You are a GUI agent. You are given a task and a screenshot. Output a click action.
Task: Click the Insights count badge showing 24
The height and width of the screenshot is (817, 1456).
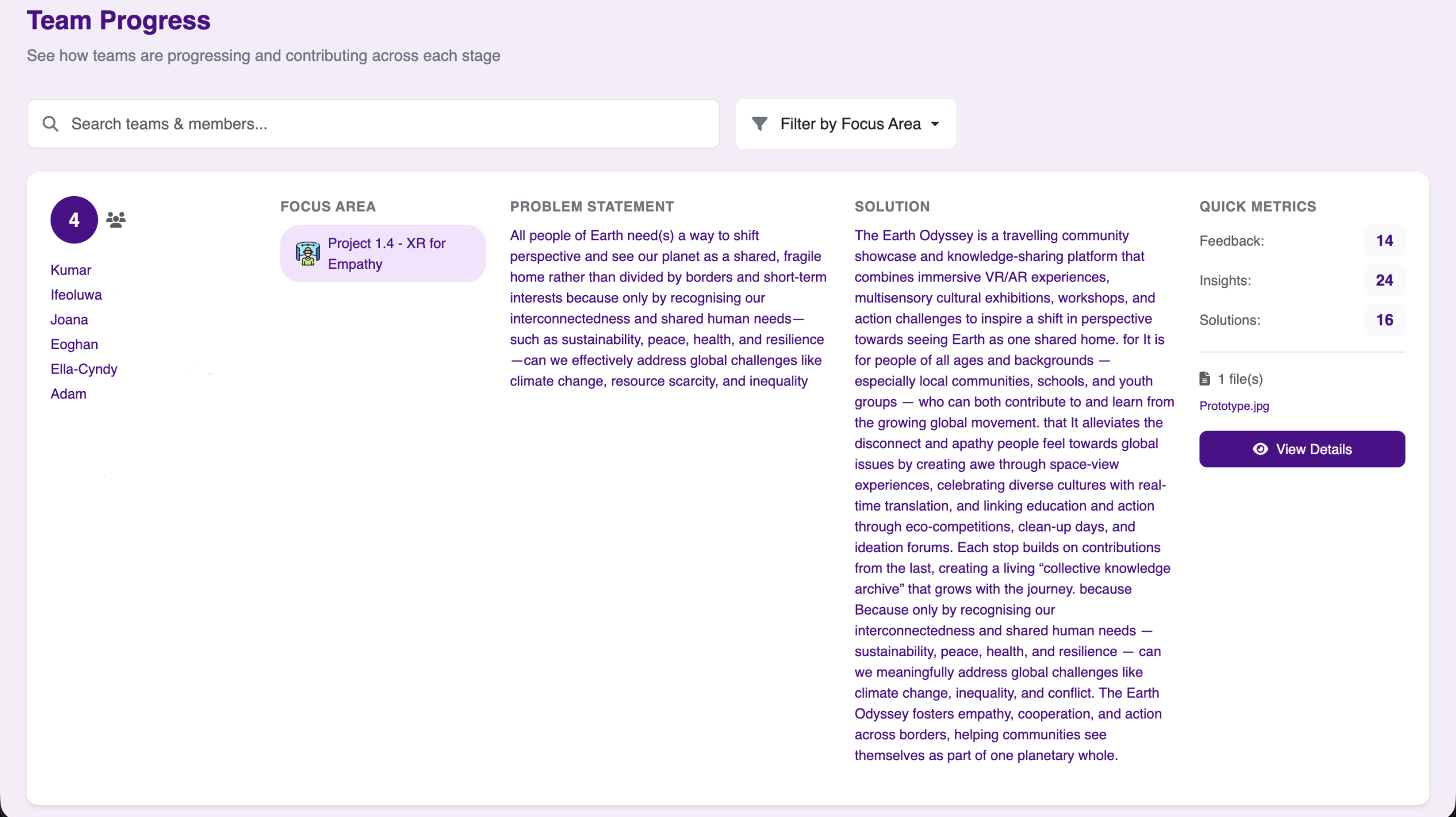(1384, 280)
